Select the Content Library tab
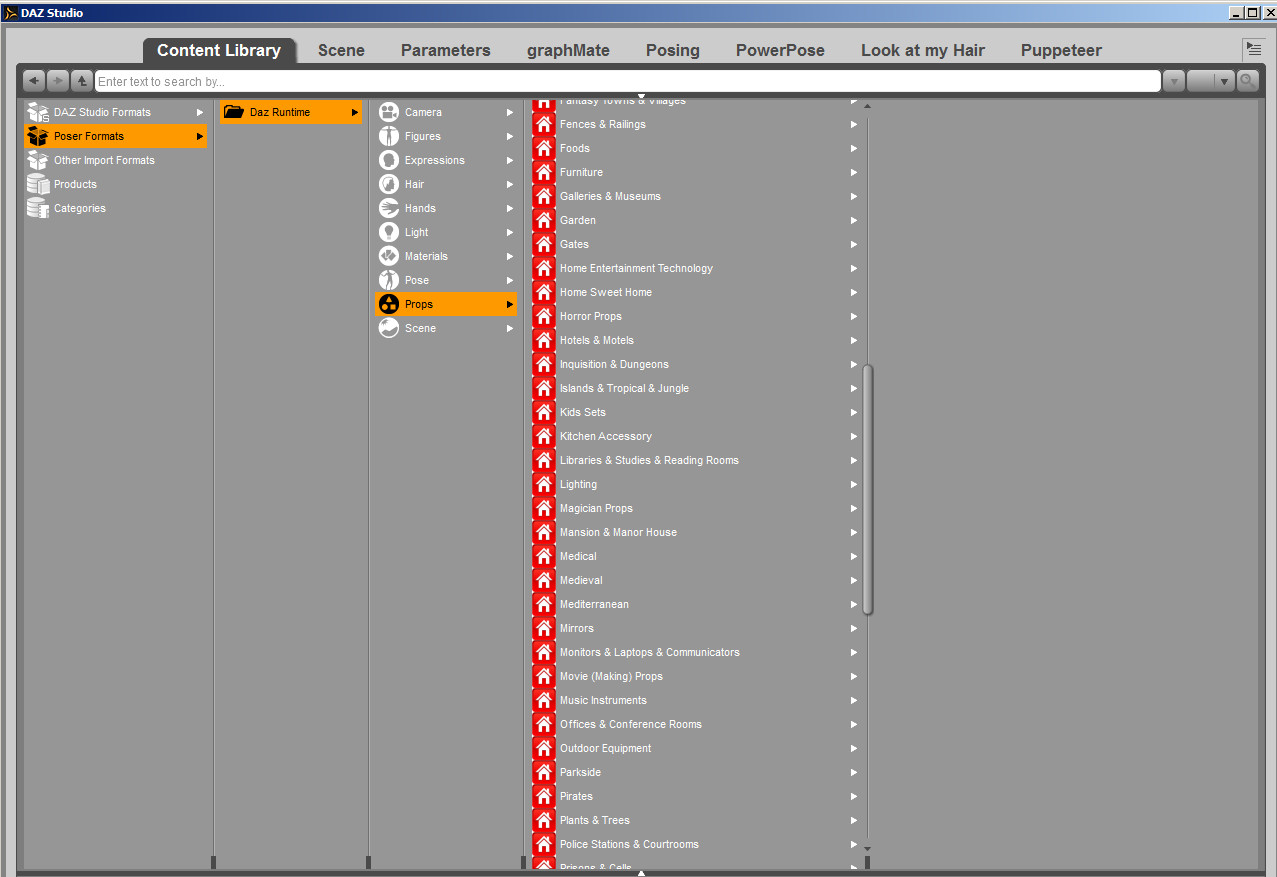This screenshot has width=1277, height=877. pos(219,50)
